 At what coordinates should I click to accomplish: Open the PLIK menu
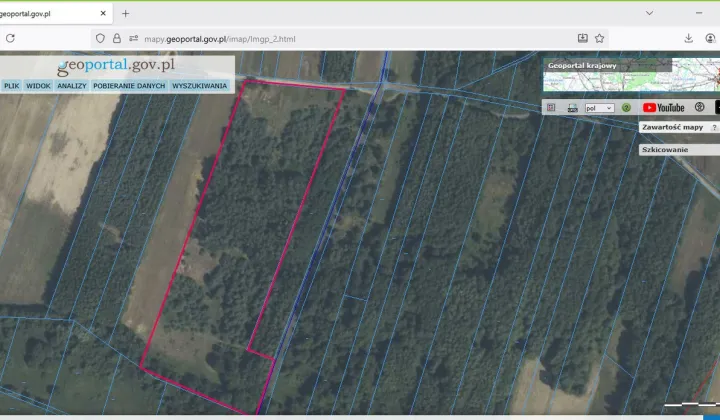pyautogui.click(x=11, y=86)
